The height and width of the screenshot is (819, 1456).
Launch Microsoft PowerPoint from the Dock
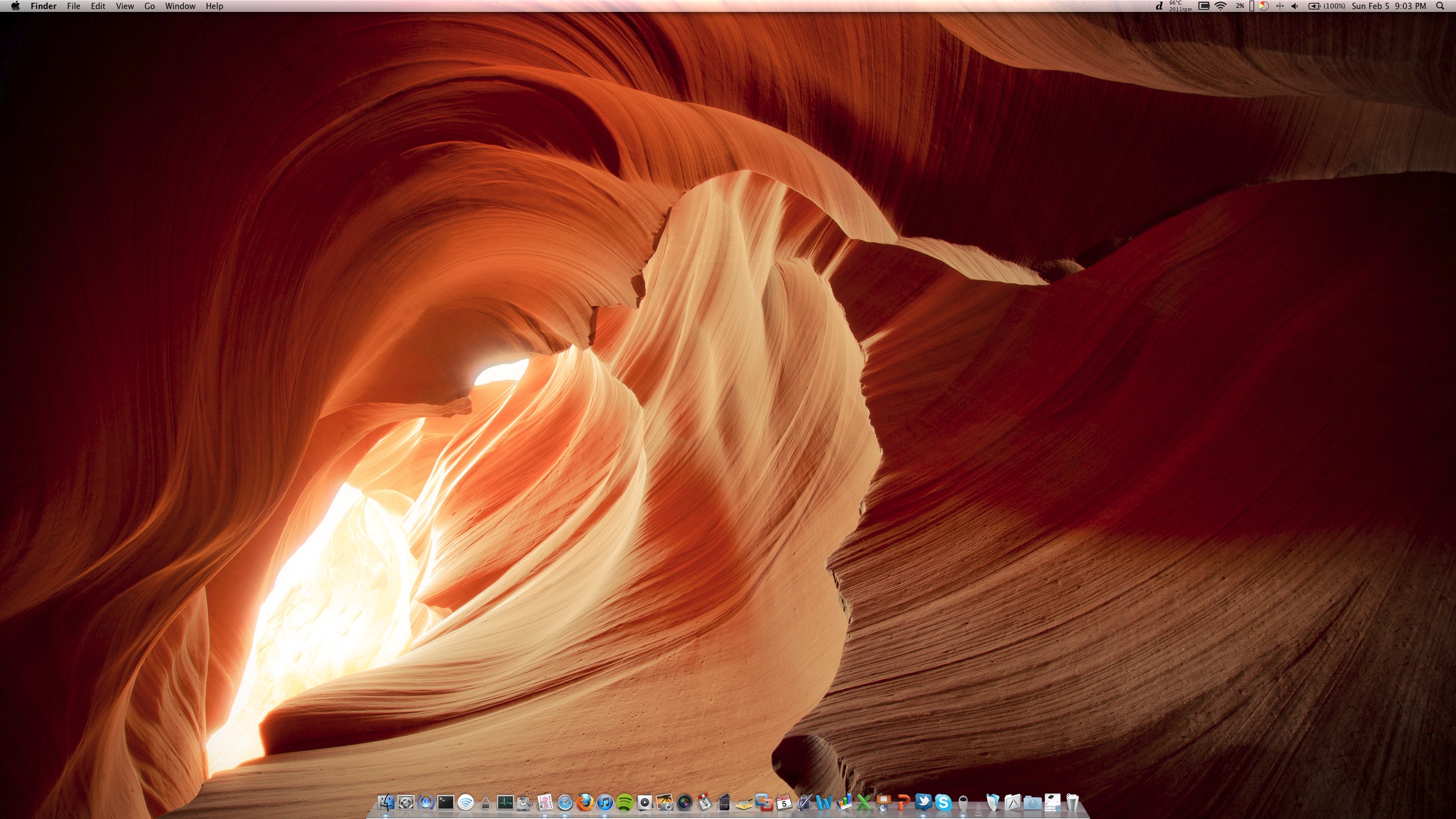[904, 804]
